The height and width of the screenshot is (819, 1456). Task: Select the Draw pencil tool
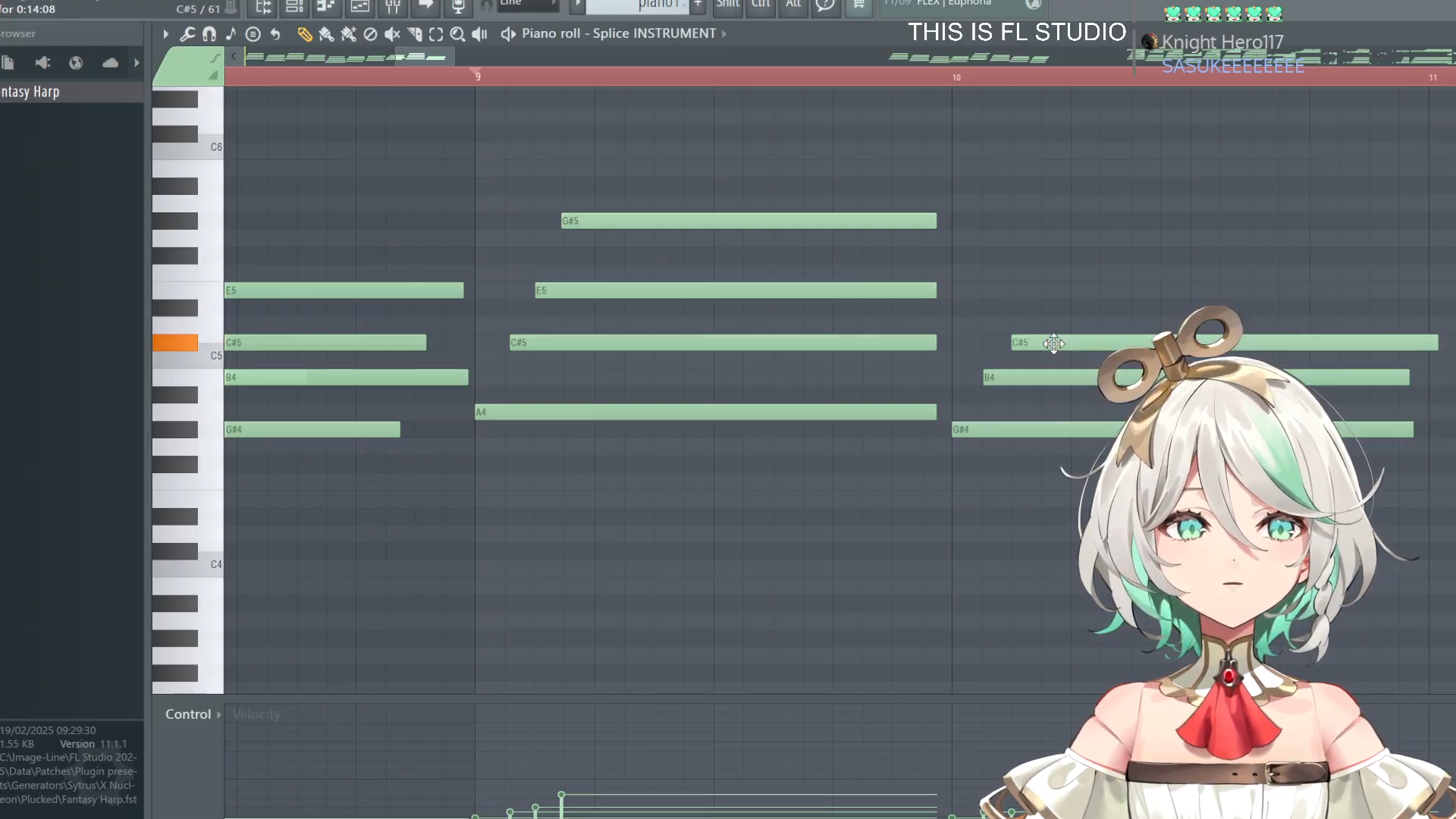point(304,34)
